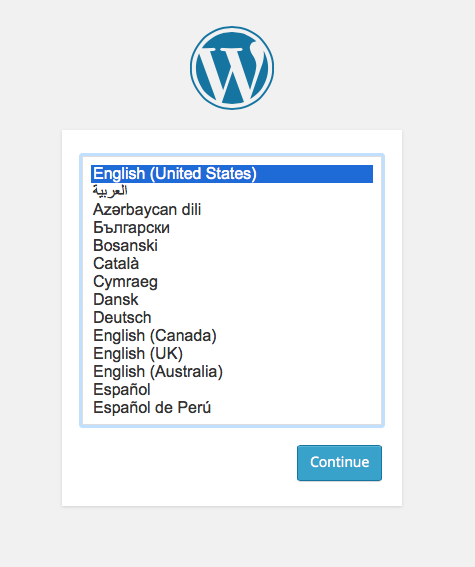This screenshot has width=475, height=567.
Task: Select Català language
Action: coord(232,264)
